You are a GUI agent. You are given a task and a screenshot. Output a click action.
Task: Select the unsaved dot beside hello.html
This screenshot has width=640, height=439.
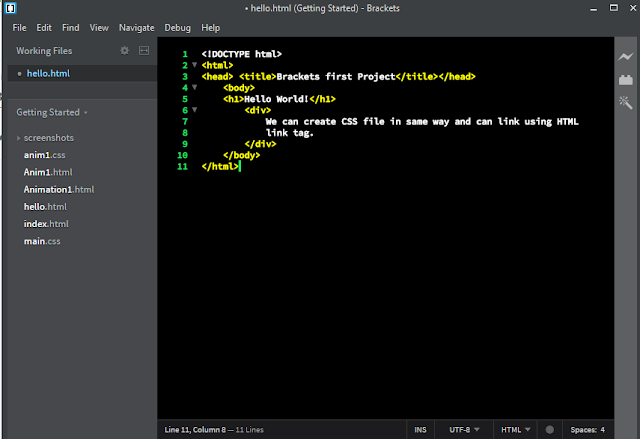[19, 74]
